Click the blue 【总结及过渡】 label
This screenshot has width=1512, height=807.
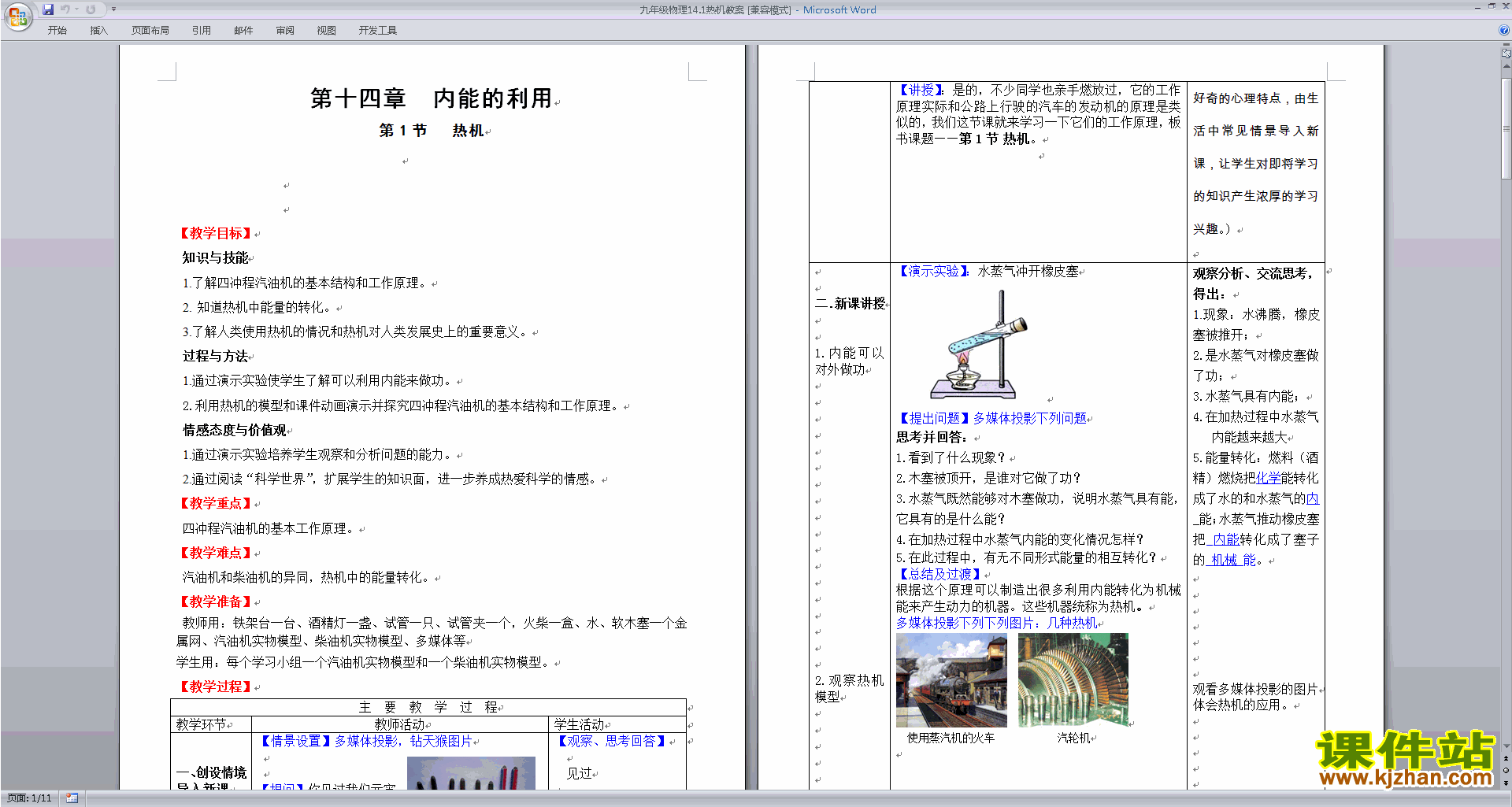click(939, 574)
